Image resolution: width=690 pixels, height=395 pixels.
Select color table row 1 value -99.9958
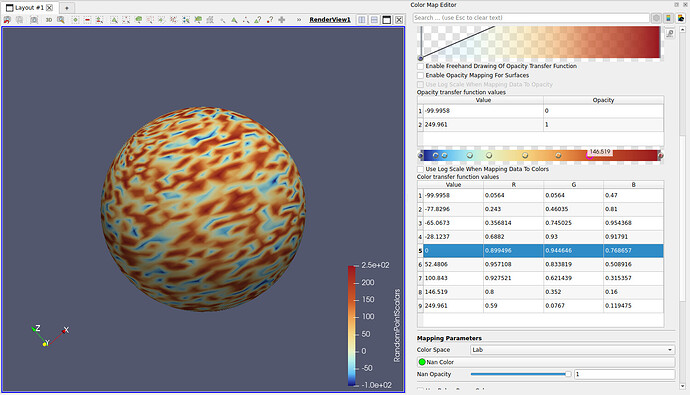click(453, 195)
